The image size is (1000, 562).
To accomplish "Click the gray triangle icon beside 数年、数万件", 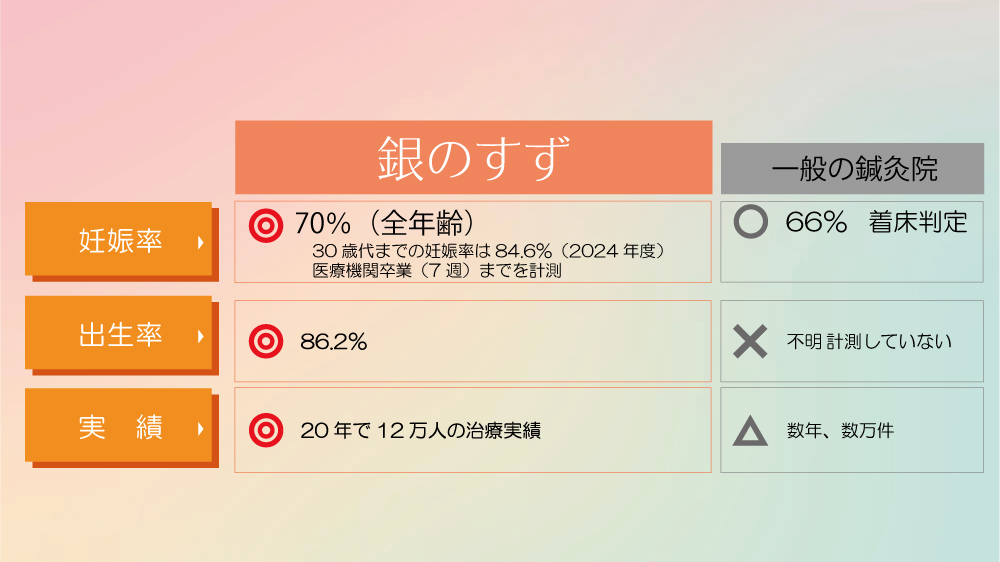I will [x=750, y=431].
